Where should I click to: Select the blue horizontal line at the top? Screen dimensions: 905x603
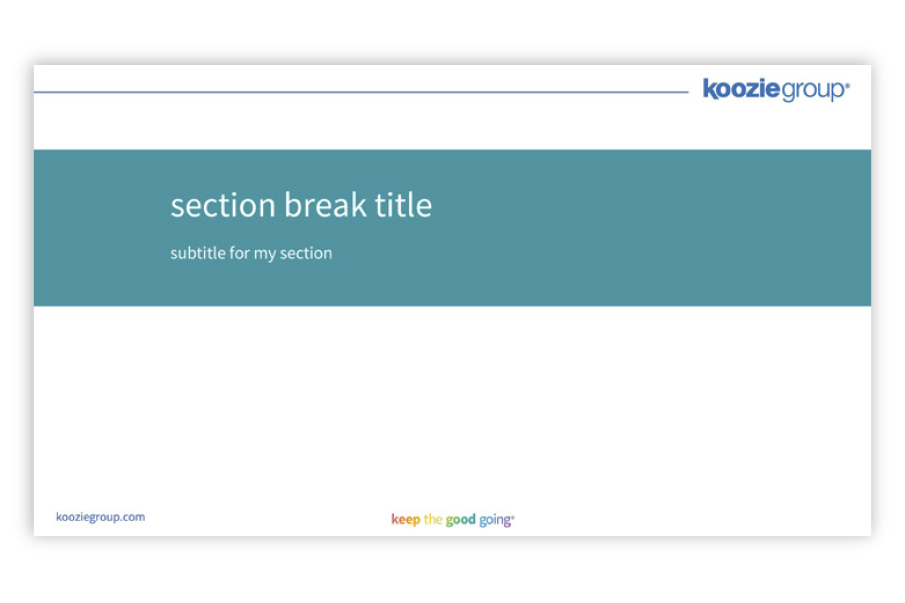click(x=360, y=92)
